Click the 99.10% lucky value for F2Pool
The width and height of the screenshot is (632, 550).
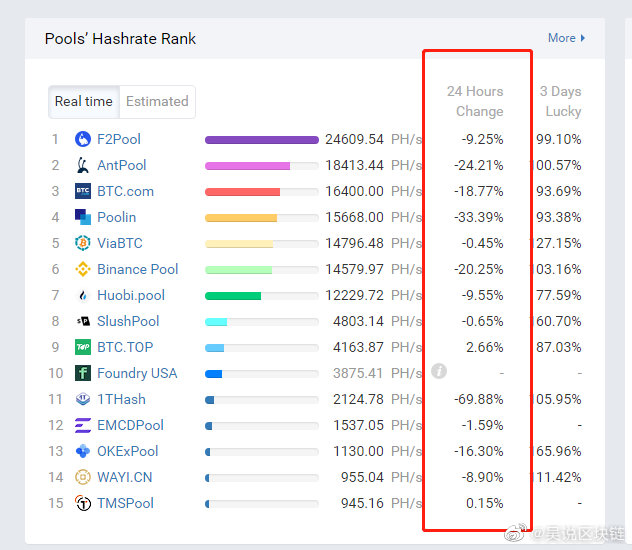(x=559, y=139)
